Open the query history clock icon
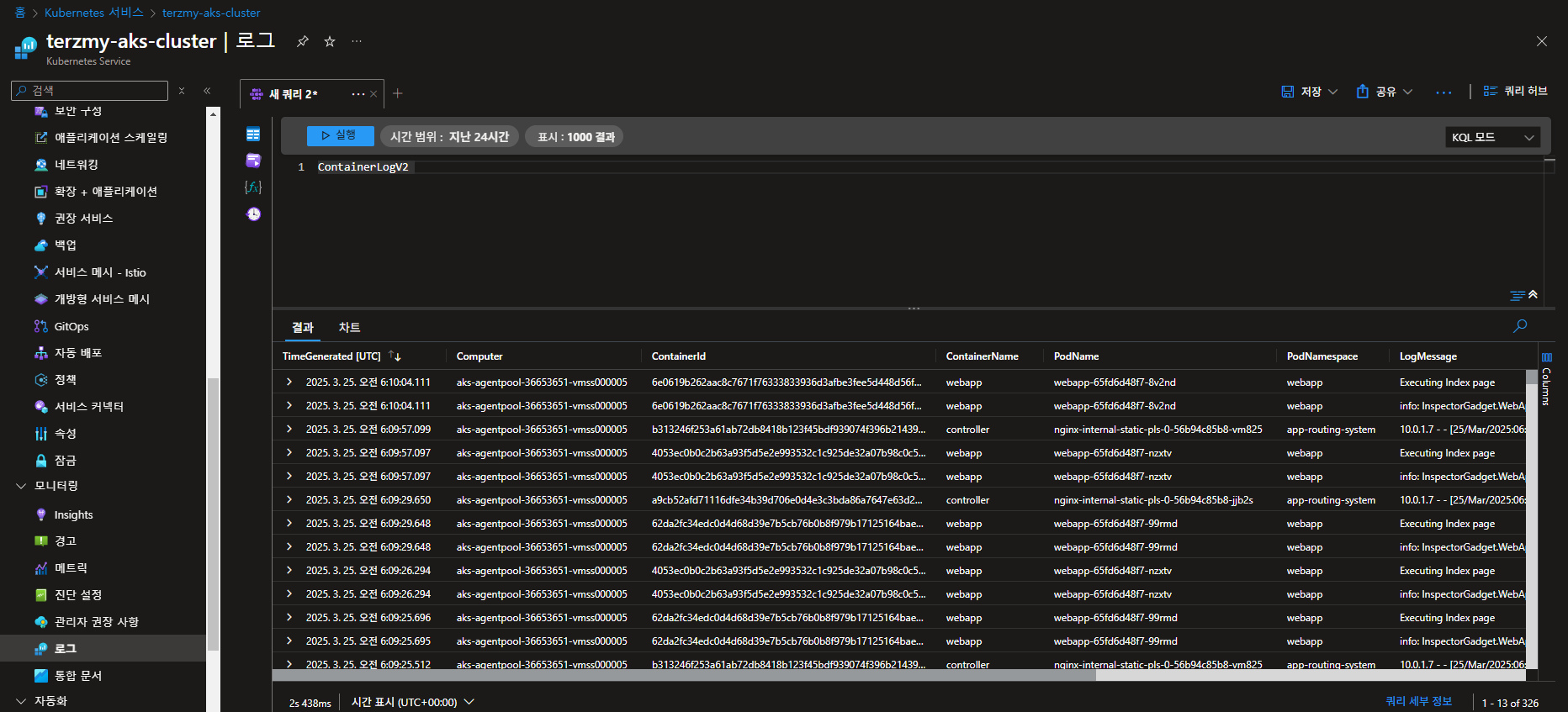 [x=253, y=214]
